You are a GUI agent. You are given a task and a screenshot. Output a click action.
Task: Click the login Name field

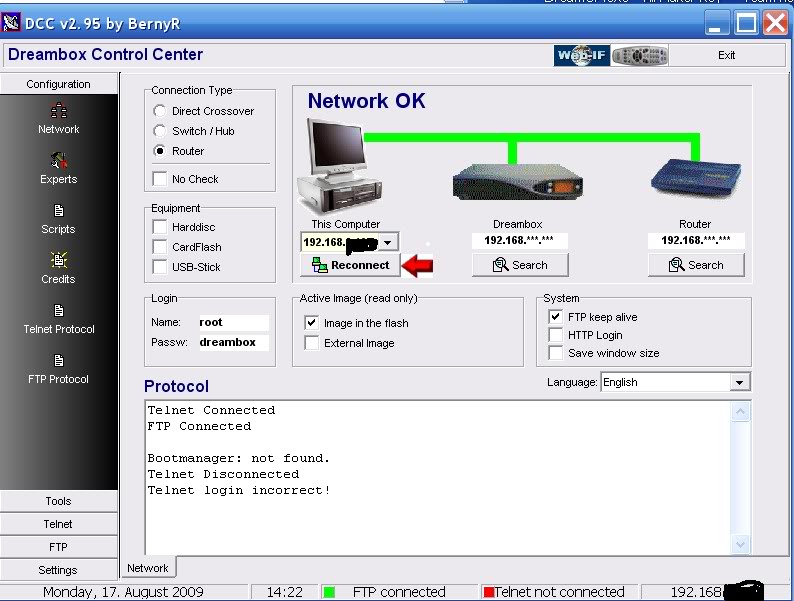(233, 322)
